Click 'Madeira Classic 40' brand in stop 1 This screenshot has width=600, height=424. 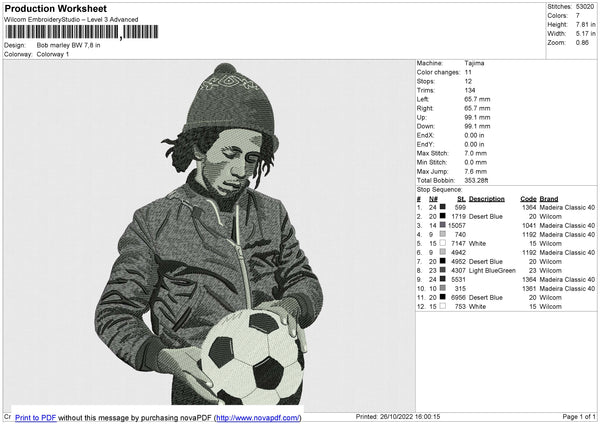click(x=567, y=207)
